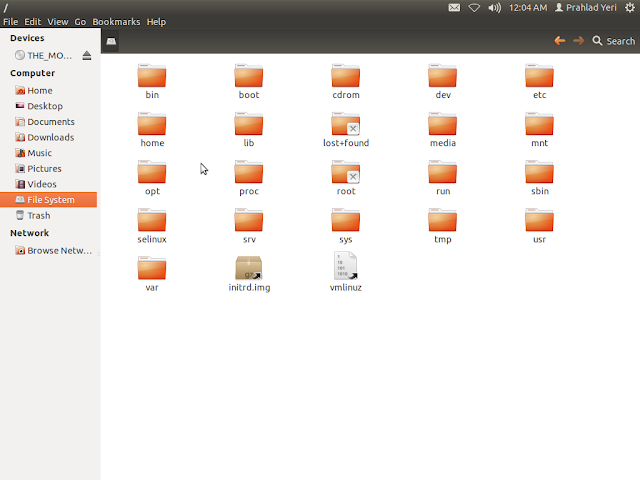This screenshot has height=480, width=640.
Task: Open the sound volume indicator
Action: click(x=494, y=7)
